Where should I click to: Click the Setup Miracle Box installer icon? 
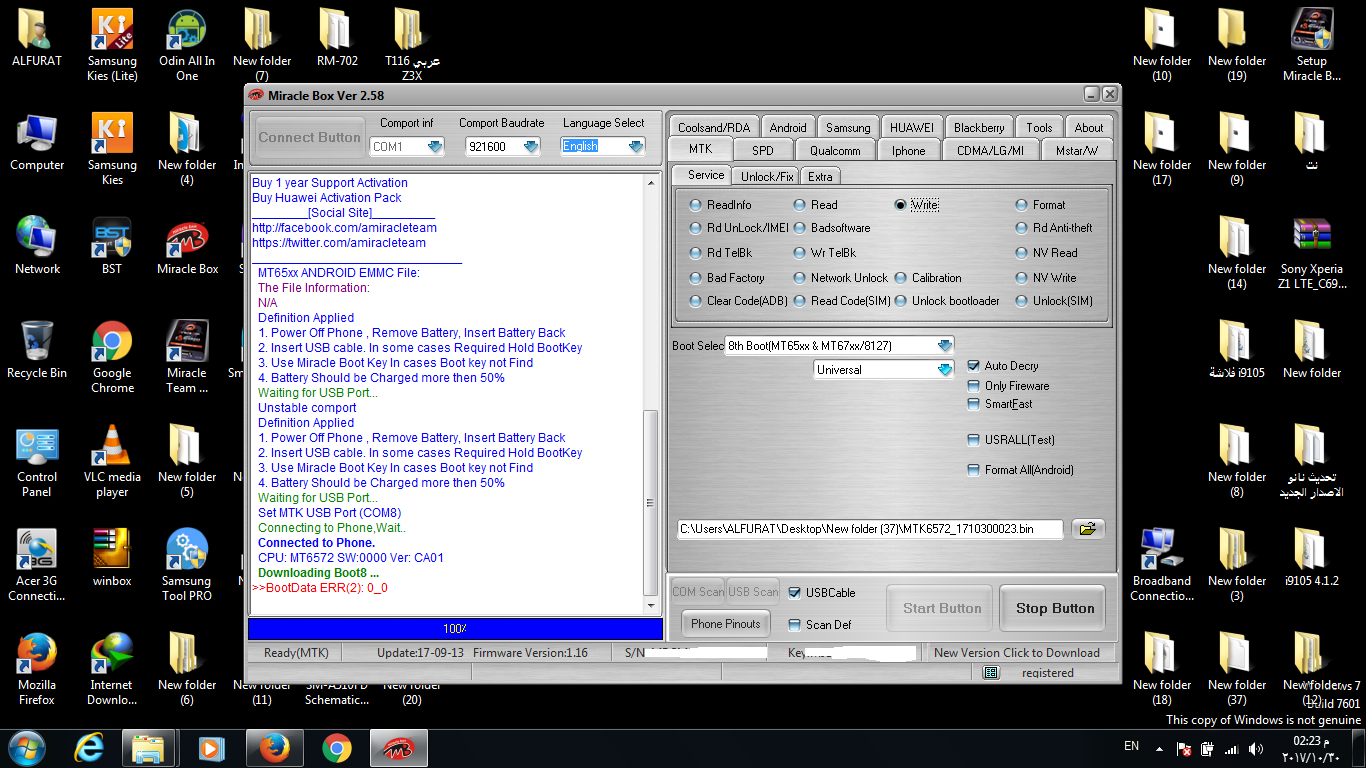click(x=1311, y=45)
